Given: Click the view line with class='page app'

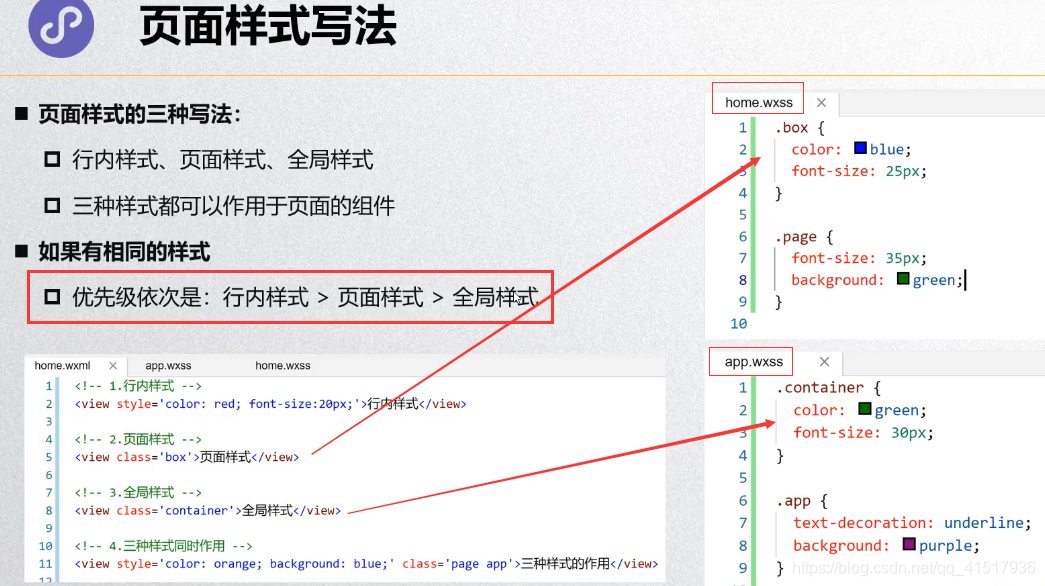Looking at the screenshot, I should (x=366, y=564).
